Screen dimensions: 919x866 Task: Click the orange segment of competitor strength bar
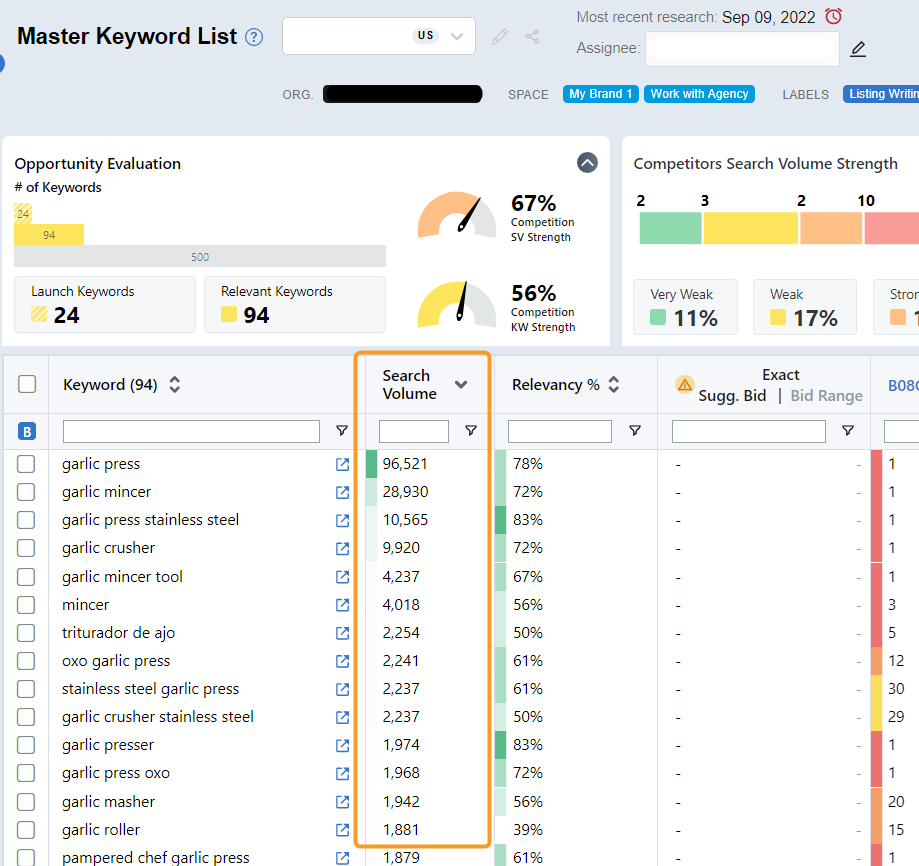click(x=831, y=228)
